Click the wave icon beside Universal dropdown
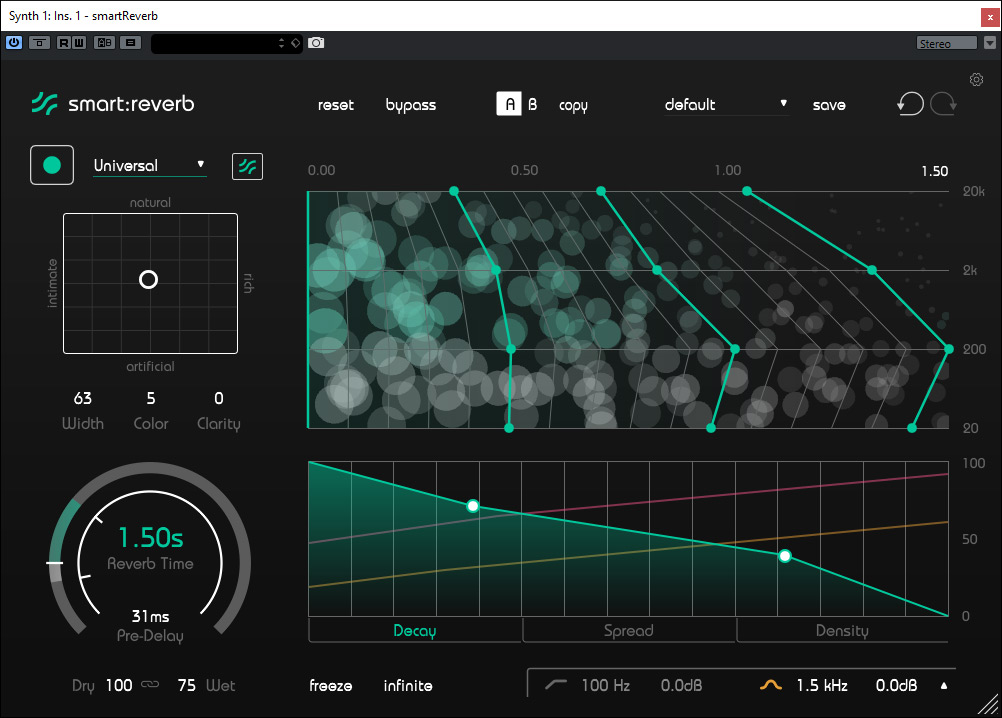1002x718 pixels. click(247, 166)
